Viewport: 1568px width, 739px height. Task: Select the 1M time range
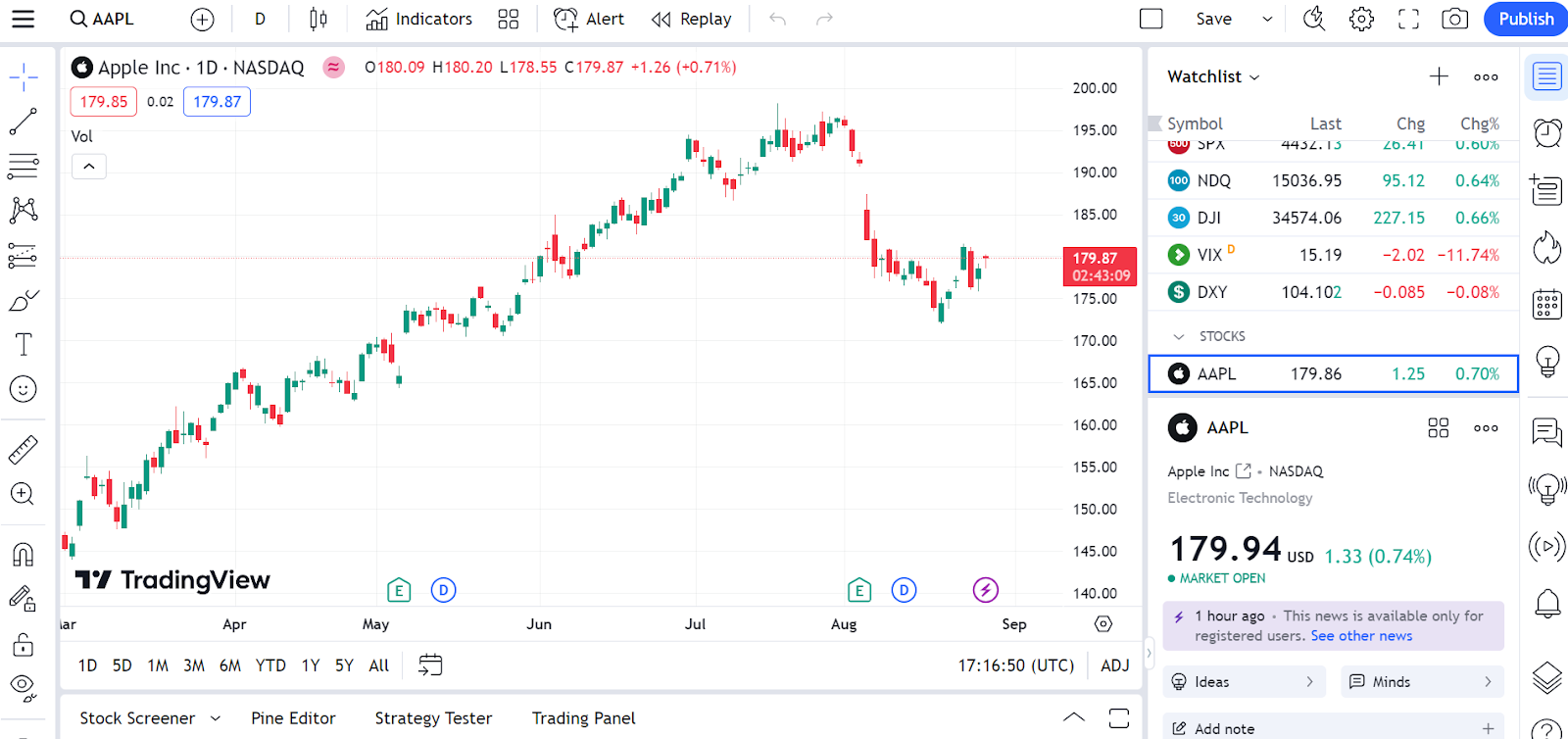point(158,665)
